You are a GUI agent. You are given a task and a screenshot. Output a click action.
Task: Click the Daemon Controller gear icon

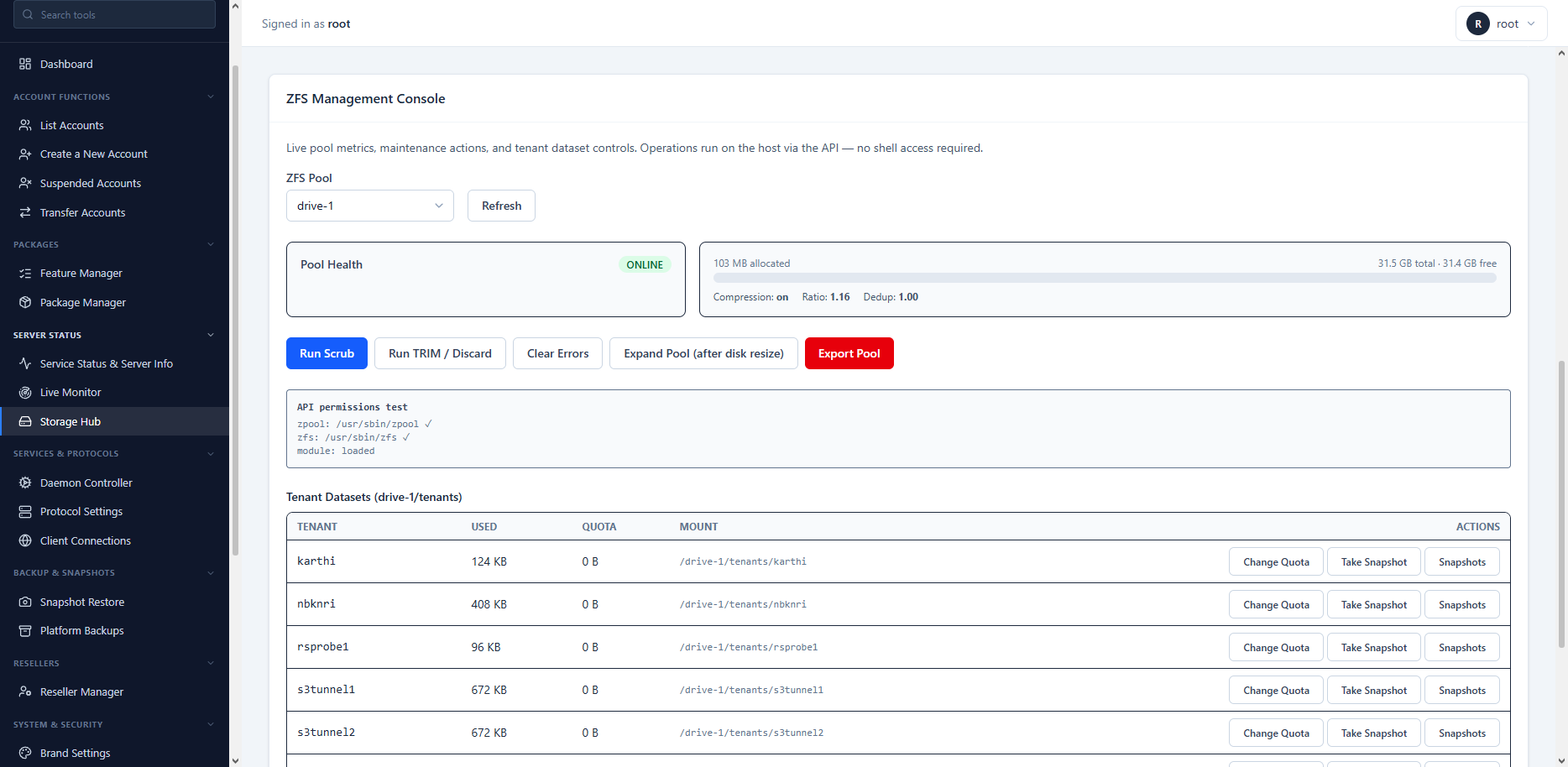(25, 483)
